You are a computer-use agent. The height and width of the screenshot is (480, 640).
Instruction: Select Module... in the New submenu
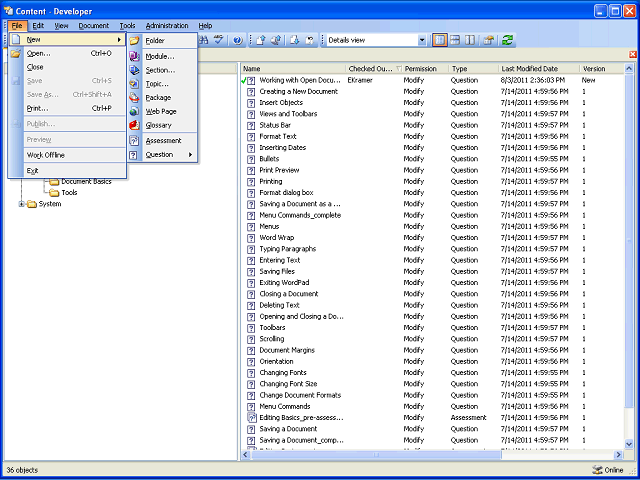click(160, 56)
